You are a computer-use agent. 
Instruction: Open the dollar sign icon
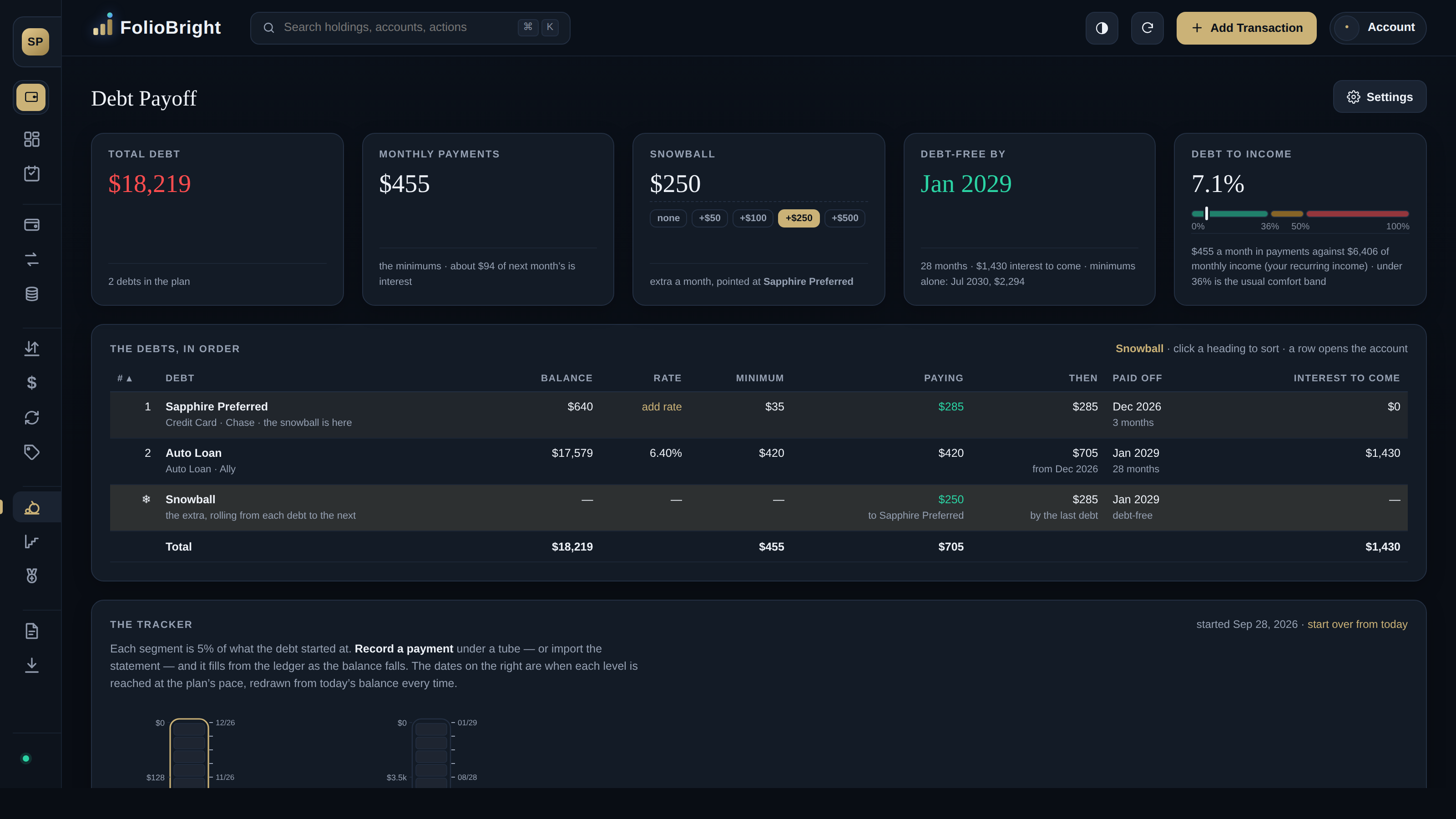(x=32, y=383)
